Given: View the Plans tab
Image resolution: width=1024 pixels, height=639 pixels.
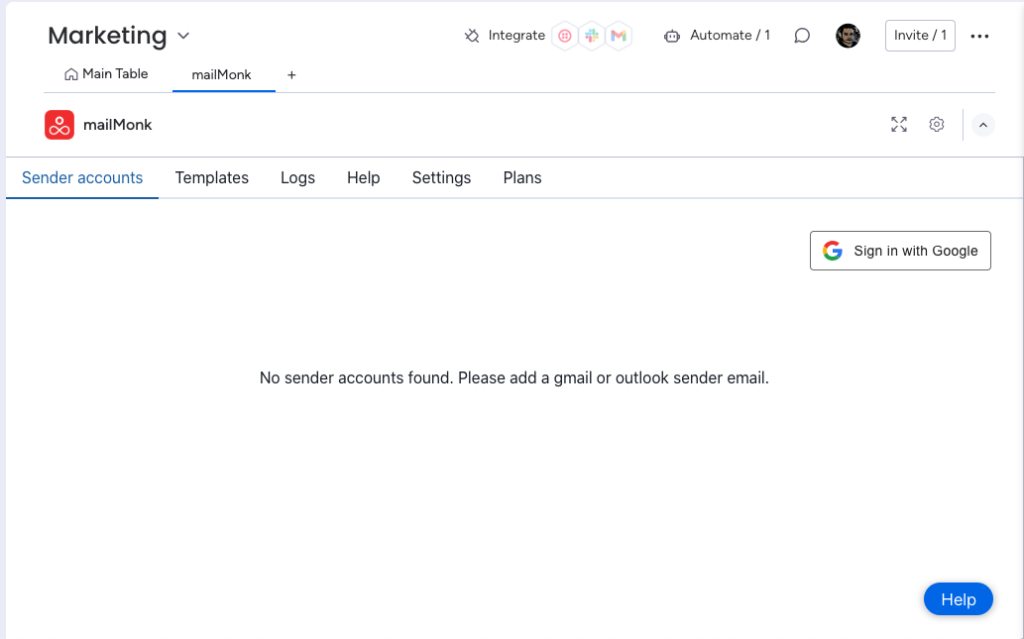Looking at the screenshot, I should point(522,178).
